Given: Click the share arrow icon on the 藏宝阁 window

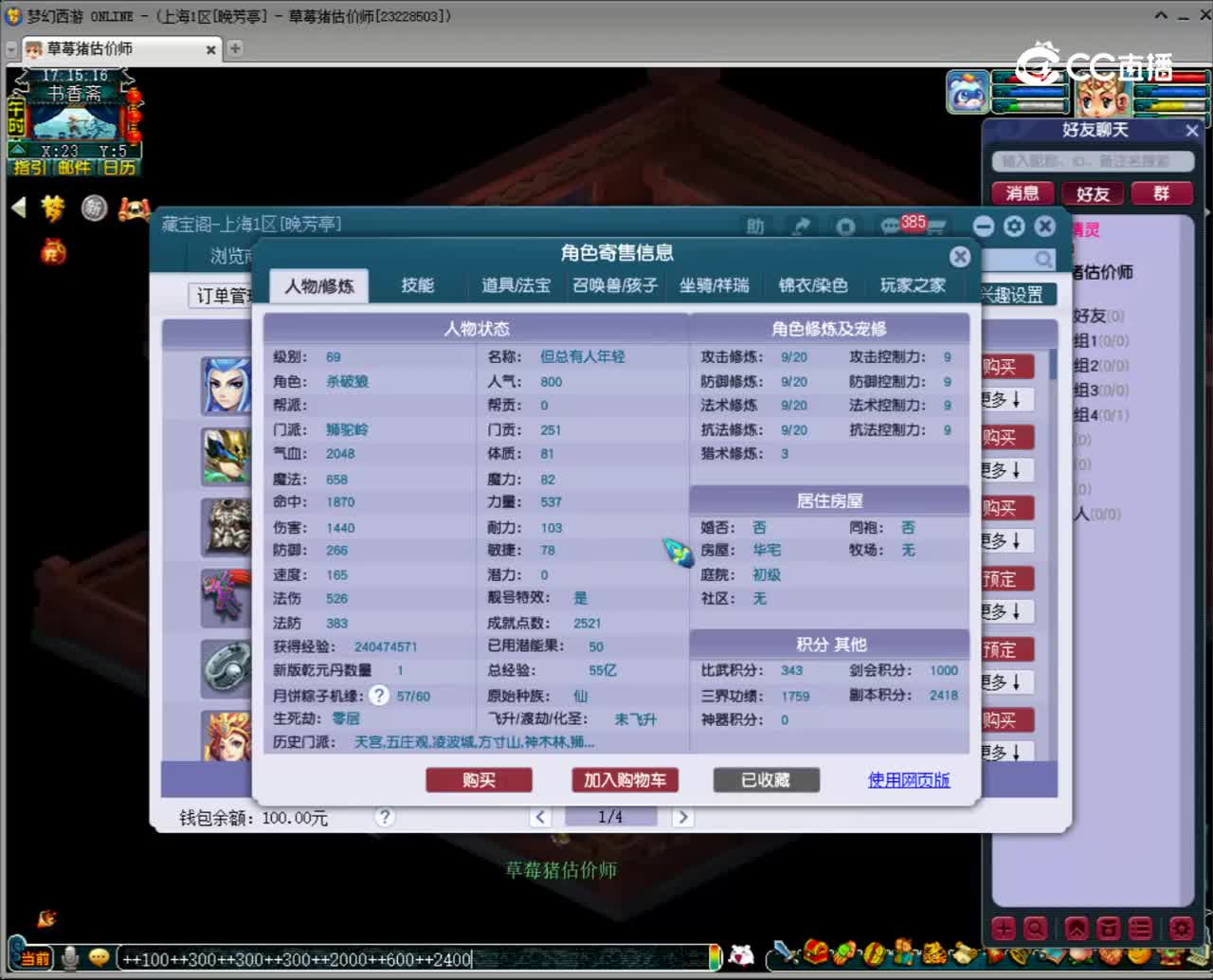Looking at the screenshot, I should point(801,225).
